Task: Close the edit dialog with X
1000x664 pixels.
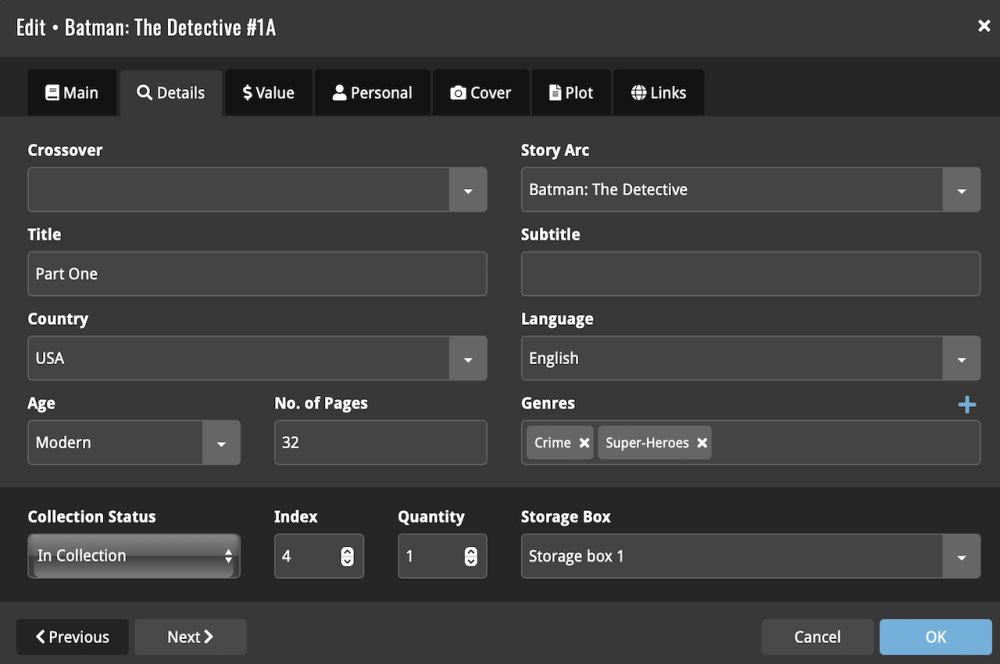Action: pos(984,26)
